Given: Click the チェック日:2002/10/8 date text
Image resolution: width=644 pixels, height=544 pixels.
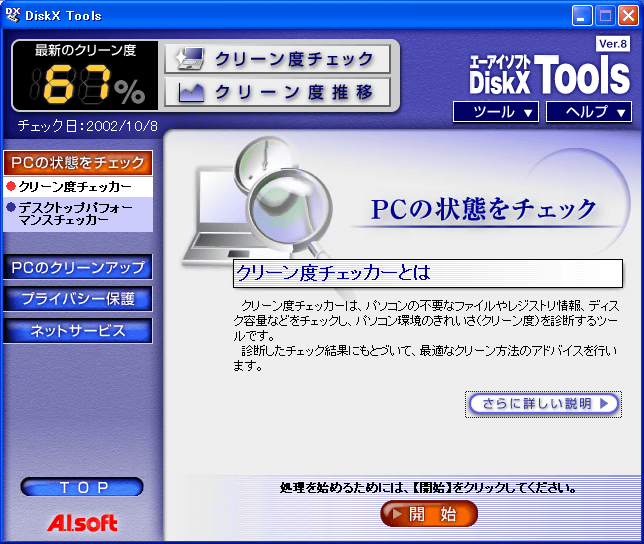Looking at the screenshot, I should (87, 126).
